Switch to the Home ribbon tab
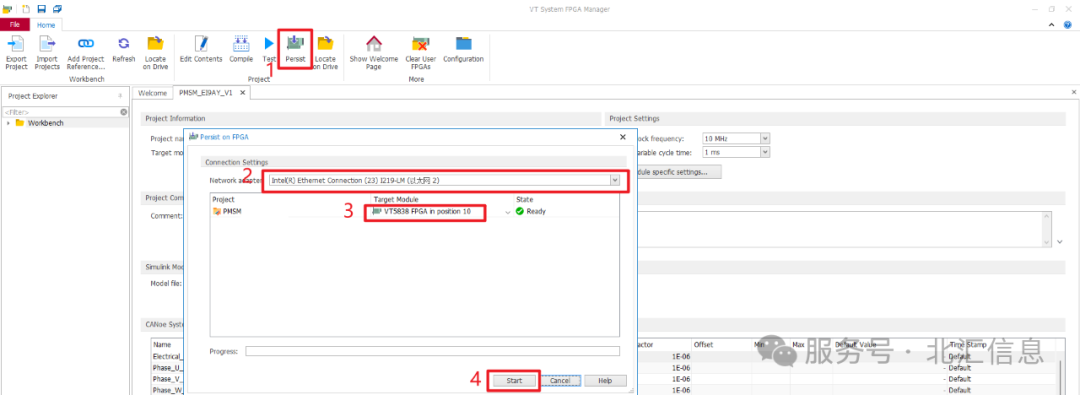The image size is (1080, 395). tap(46, 25)
